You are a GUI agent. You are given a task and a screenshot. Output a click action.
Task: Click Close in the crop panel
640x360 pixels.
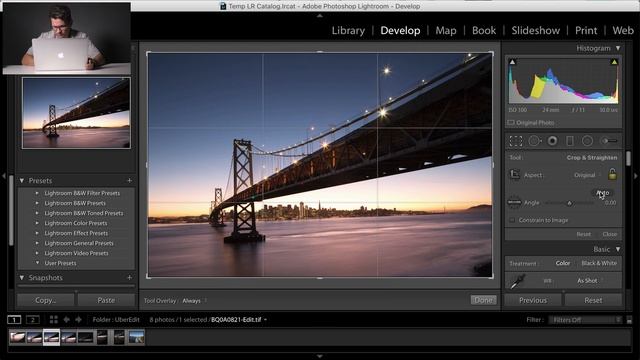(609, 234)
